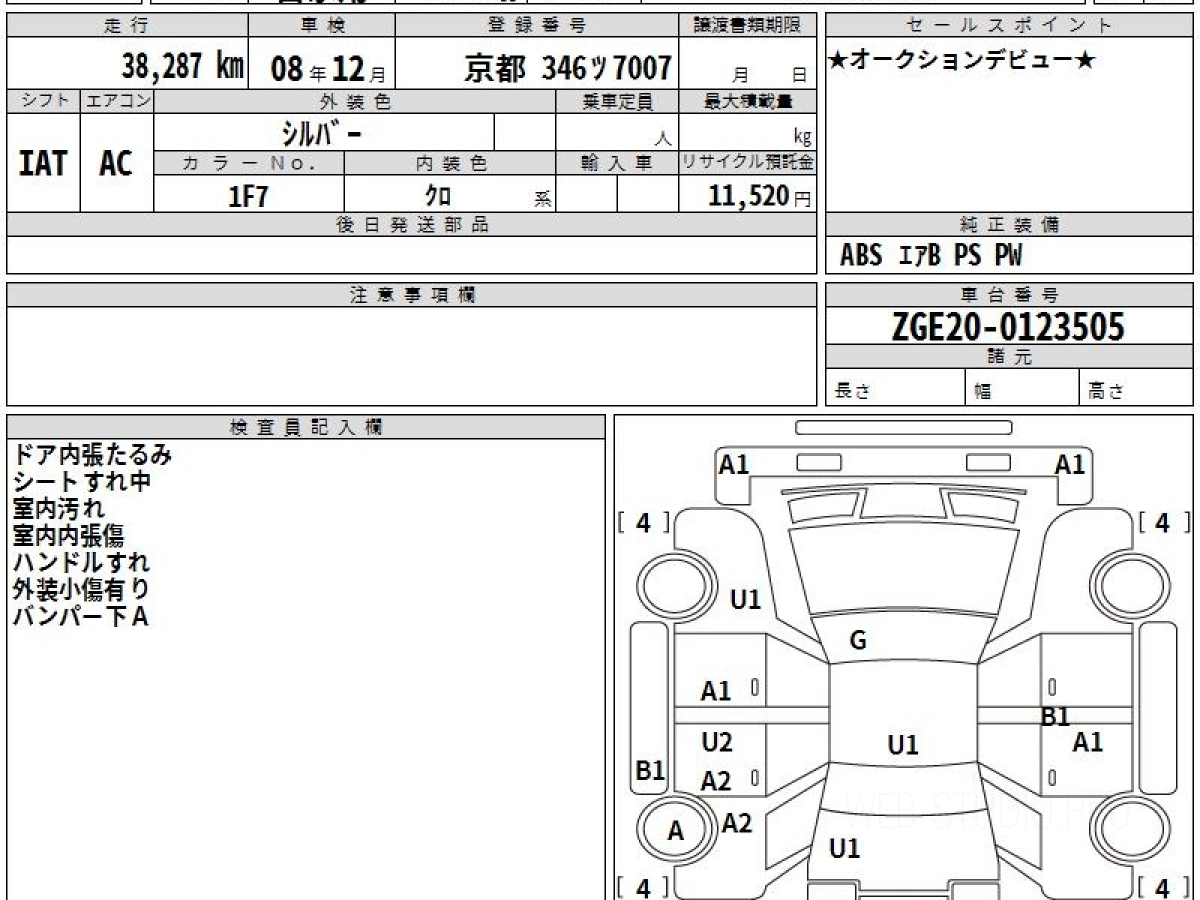This screenshot has width=1200, height=900.
Task: Select inspector note 室内内張傷
Action: coord(69,536)
